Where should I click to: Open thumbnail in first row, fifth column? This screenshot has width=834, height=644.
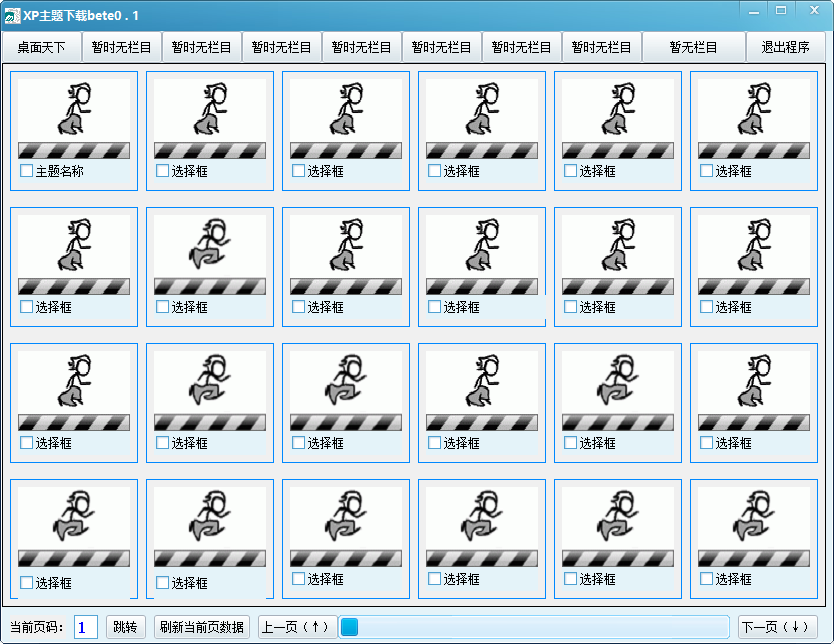(618, 119)
